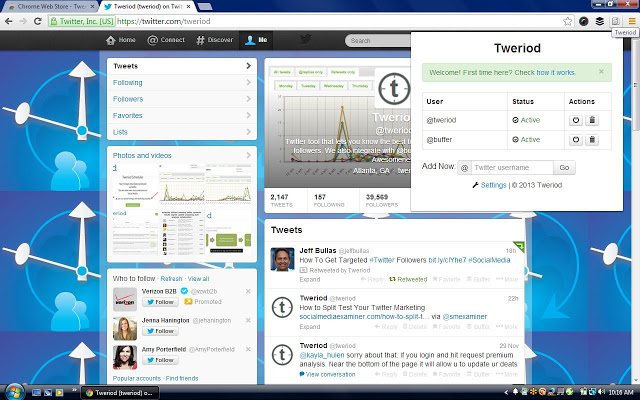Click the Go button to add user

(x=565, y=168)
